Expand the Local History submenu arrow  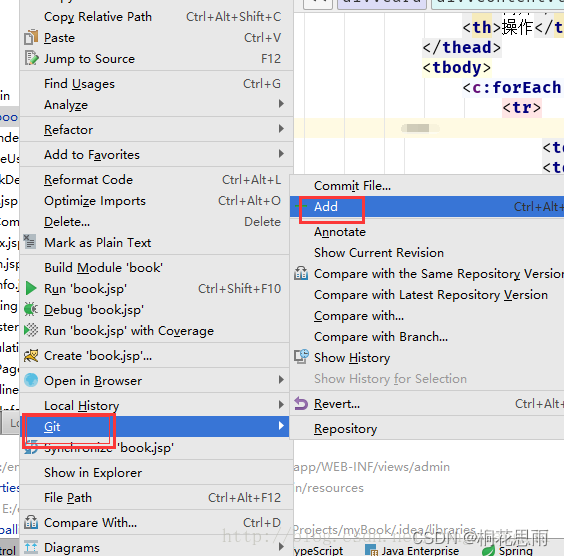coord(281,405)
